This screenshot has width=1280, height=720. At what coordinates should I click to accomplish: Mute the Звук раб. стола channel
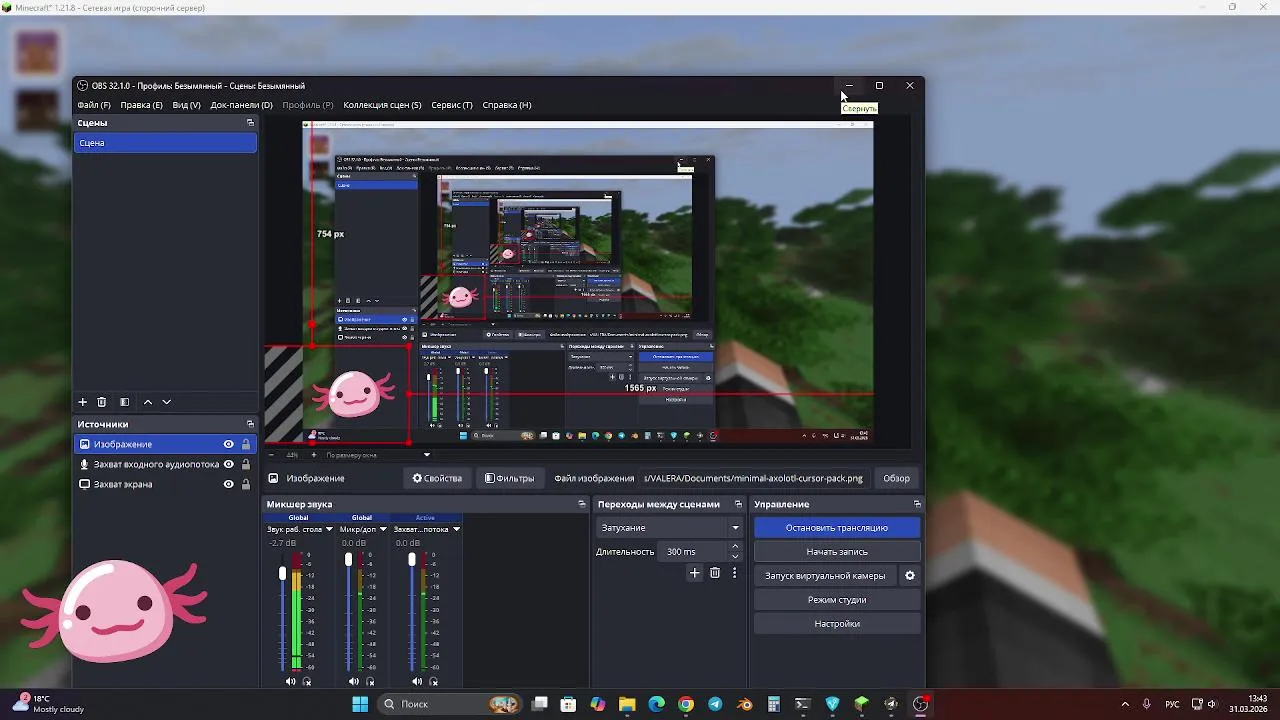[290, 682]
